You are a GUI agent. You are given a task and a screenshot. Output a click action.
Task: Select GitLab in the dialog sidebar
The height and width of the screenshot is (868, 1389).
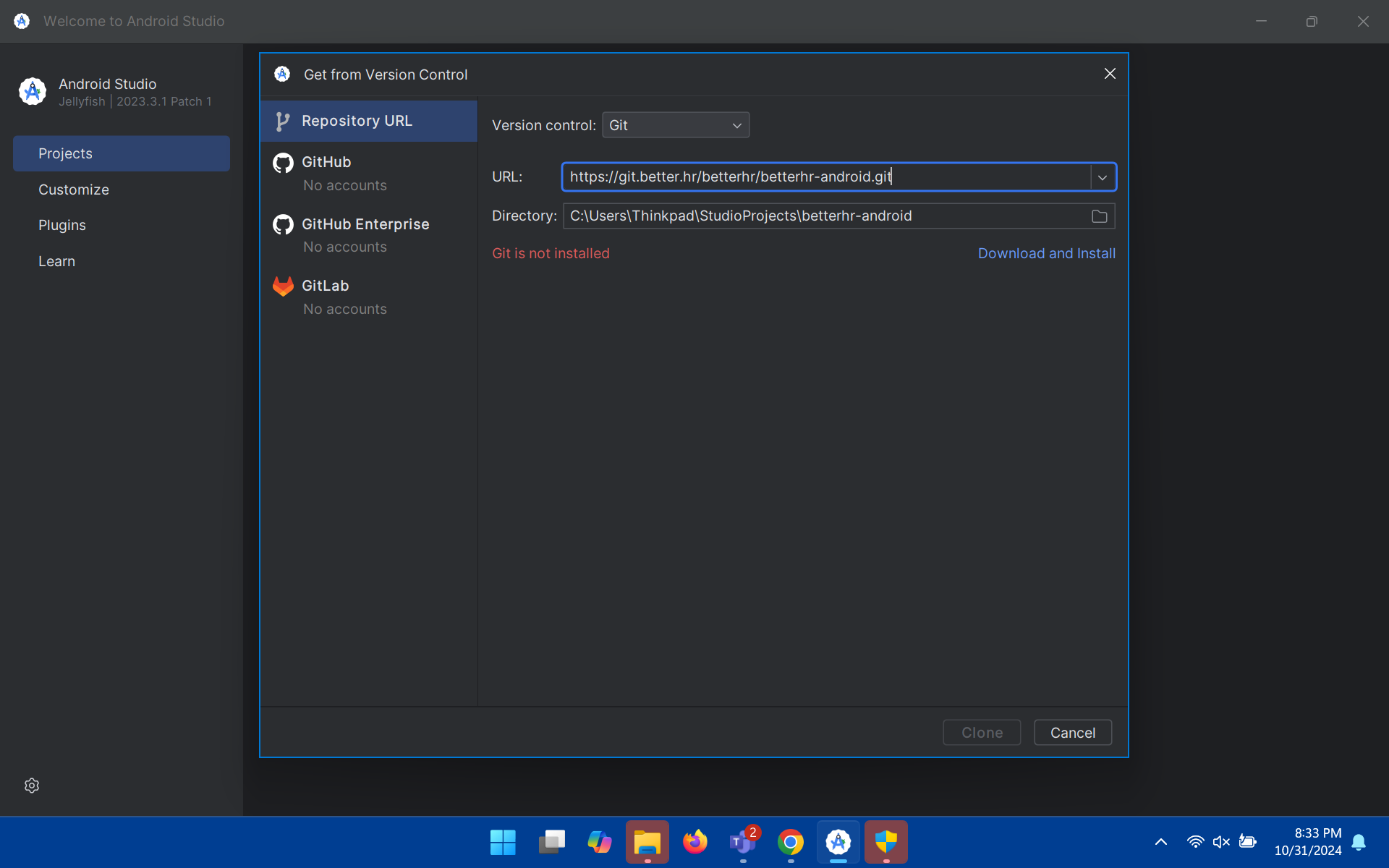[x=369, y=297]
